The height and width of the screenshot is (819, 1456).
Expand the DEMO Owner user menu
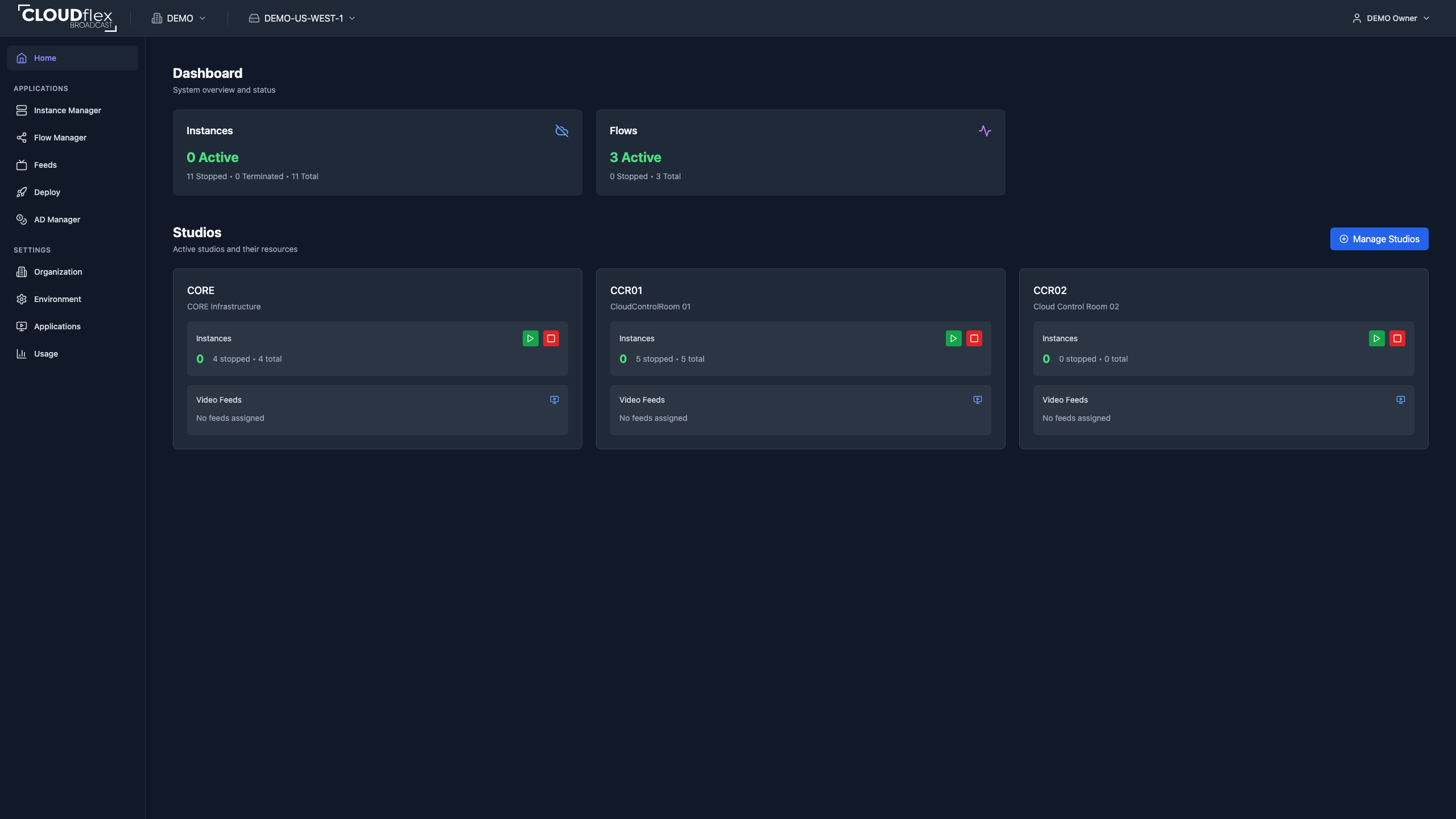click(1391, 18)
